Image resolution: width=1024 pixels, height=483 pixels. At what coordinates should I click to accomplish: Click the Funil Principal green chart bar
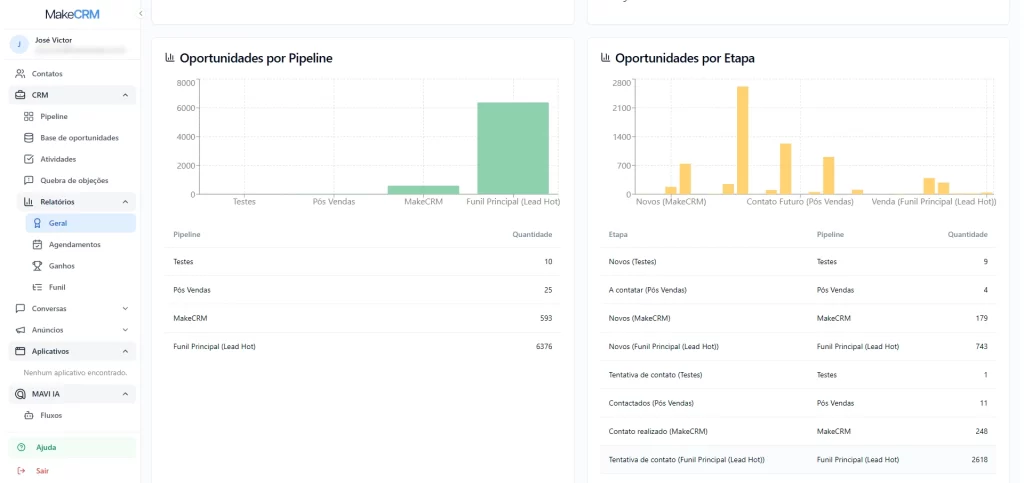pos(512,148)
